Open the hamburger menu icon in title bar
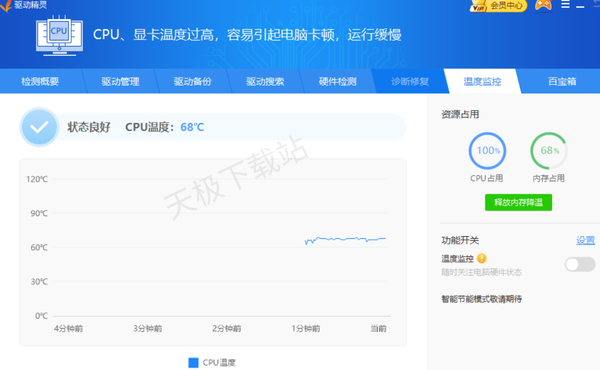The width and height of the screenshot is (600, 370). coord(565,5)
